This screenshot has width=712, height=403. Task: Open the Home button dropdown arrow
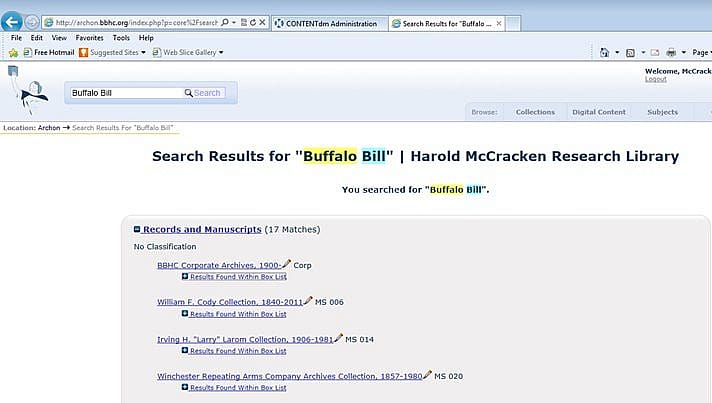[617, 53]
